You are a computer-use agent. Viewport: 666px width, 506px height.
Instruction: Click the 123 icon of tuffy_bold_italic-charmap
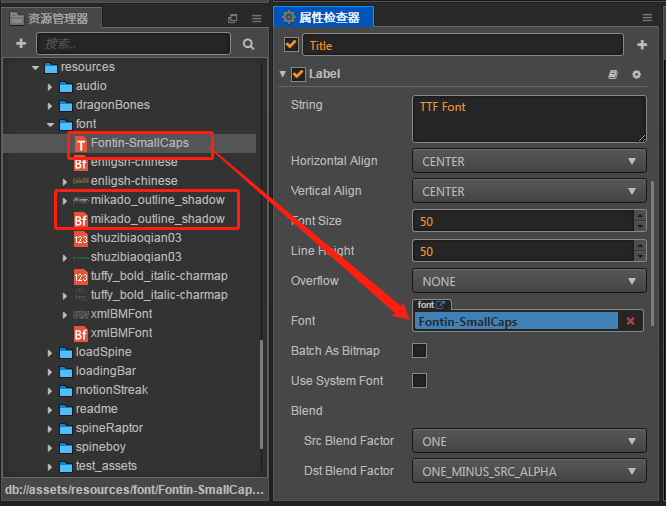[x=81, y=277]
